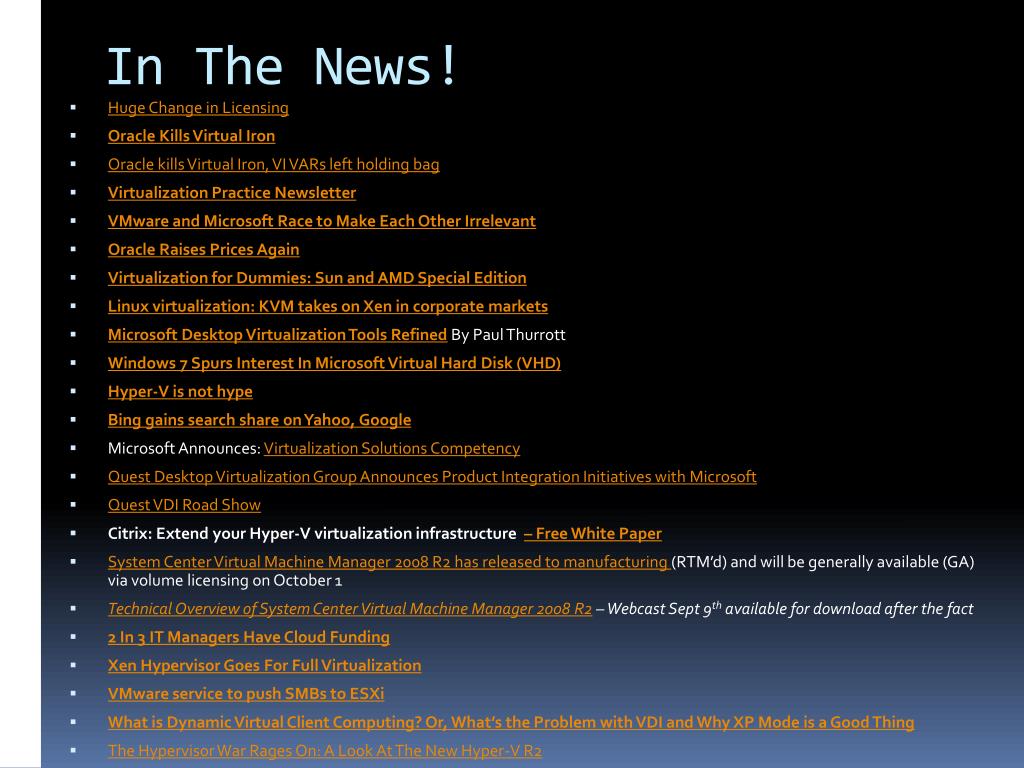
Task: Open the Huge Change in Licensing link
Action: (198, 108)
